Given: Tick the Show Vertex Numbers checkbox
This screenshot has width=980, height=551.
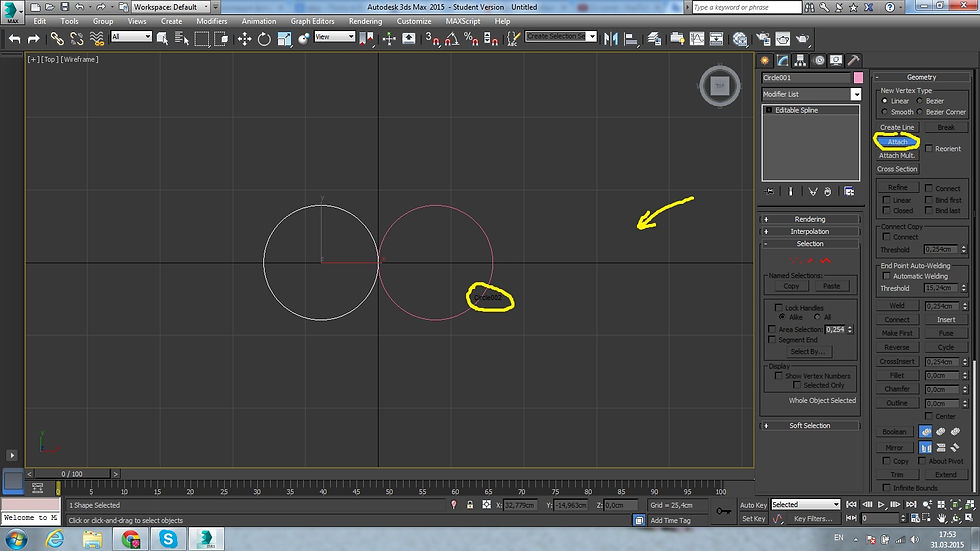Looking at the screenshot, I should [x=779, y=376].
